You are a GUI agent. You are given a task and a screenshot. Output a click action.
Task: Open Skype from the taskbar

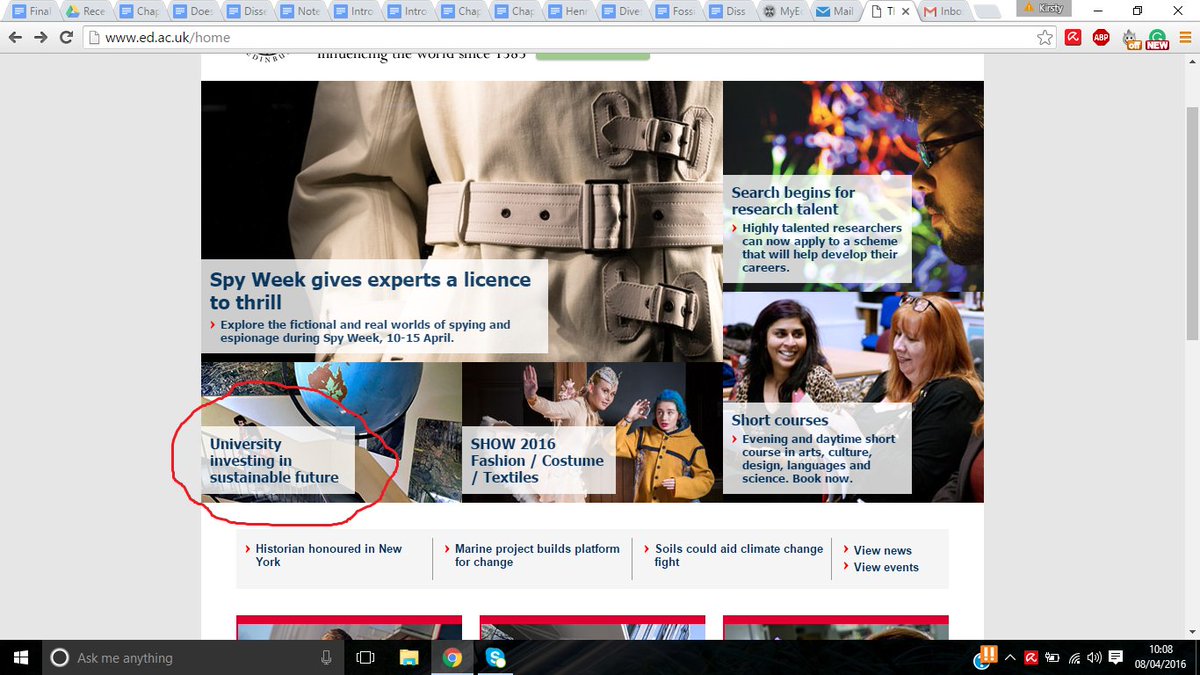[x=494, y=657]
